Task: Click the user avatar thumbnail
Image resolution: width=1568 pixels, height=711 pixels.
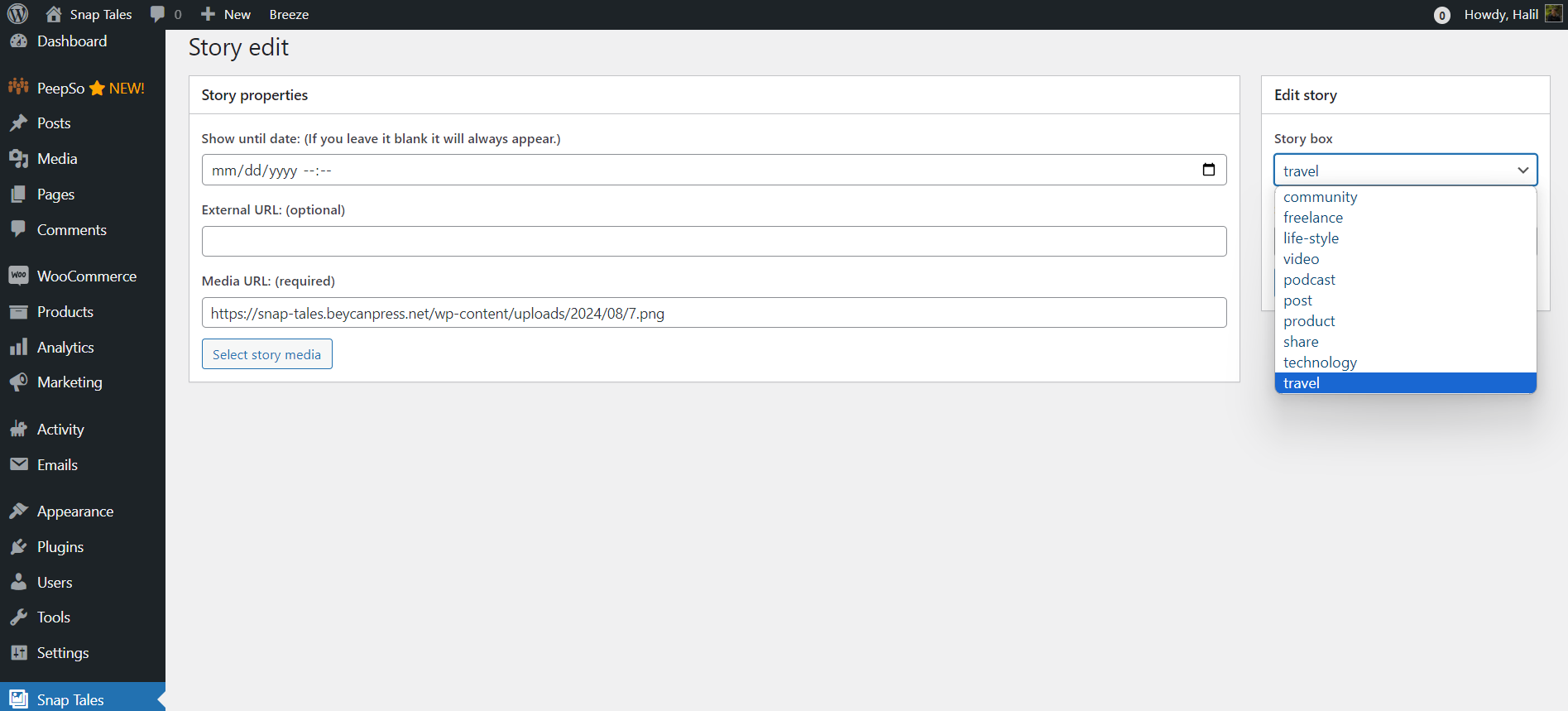Action: coord(1553,13)
